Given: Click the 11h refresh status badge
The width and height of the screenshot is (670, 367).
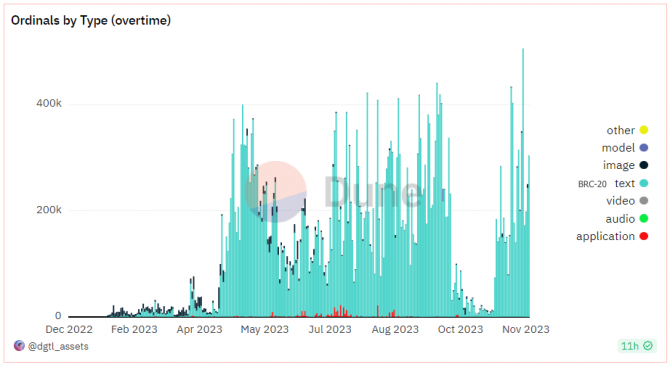Looking at the screenshot, I should (637, 346).
